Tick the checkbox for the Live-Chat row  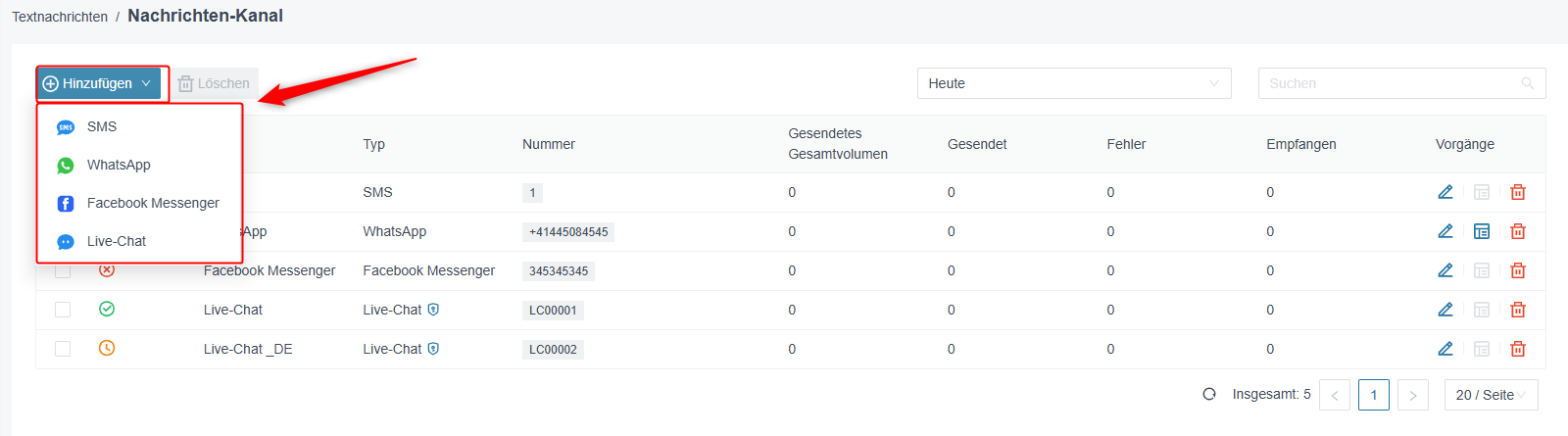coord(63,310)
